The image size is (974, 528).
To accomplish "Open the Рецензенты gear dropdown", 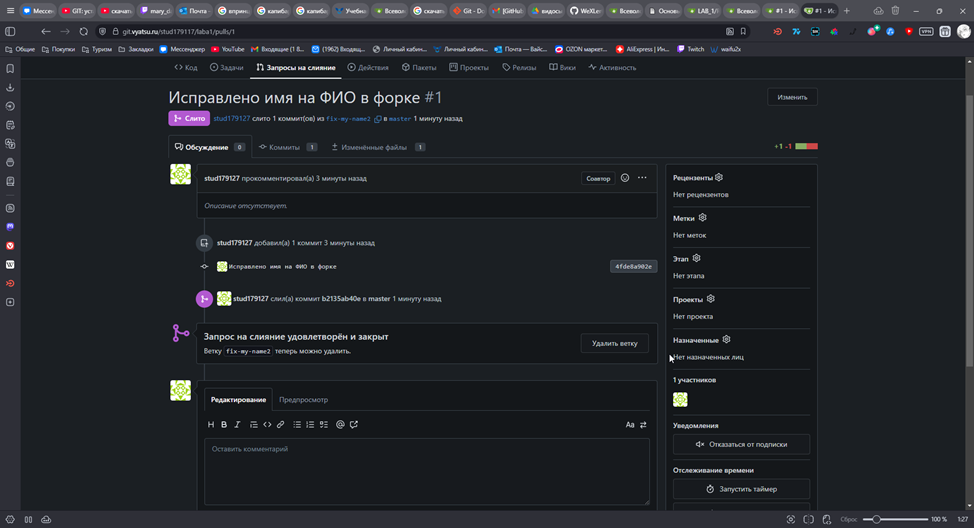I will tap(719, 177).
